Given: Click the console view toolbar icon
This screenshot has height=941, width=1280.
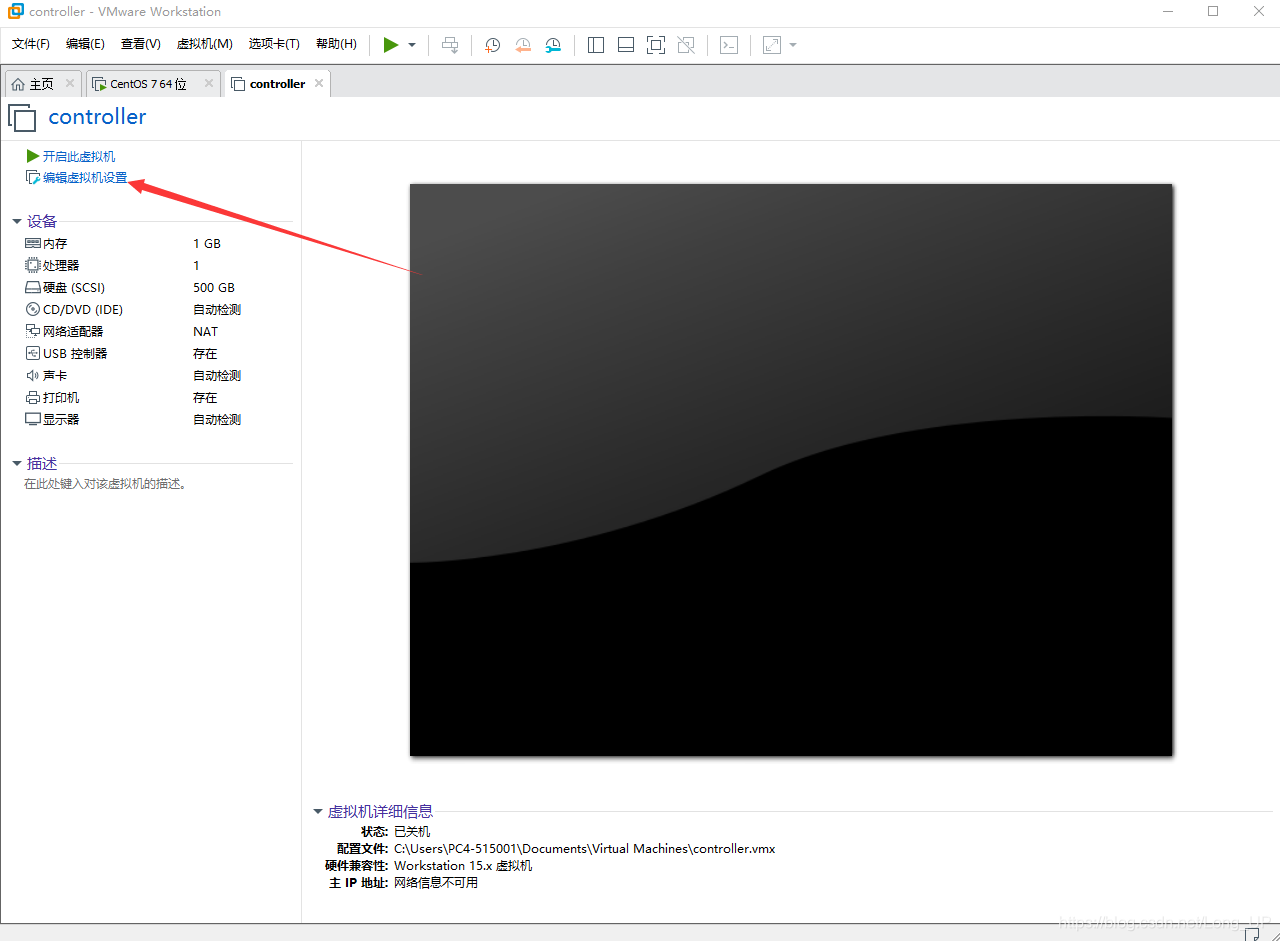Looking at the screenshot, I should tap(729, 45).
